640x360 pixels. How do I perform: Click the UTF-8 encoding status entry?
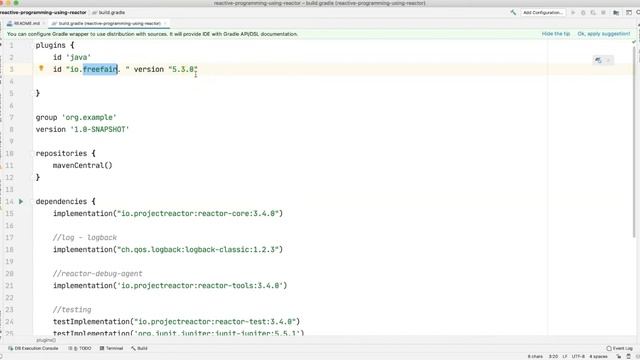[578, 357]
